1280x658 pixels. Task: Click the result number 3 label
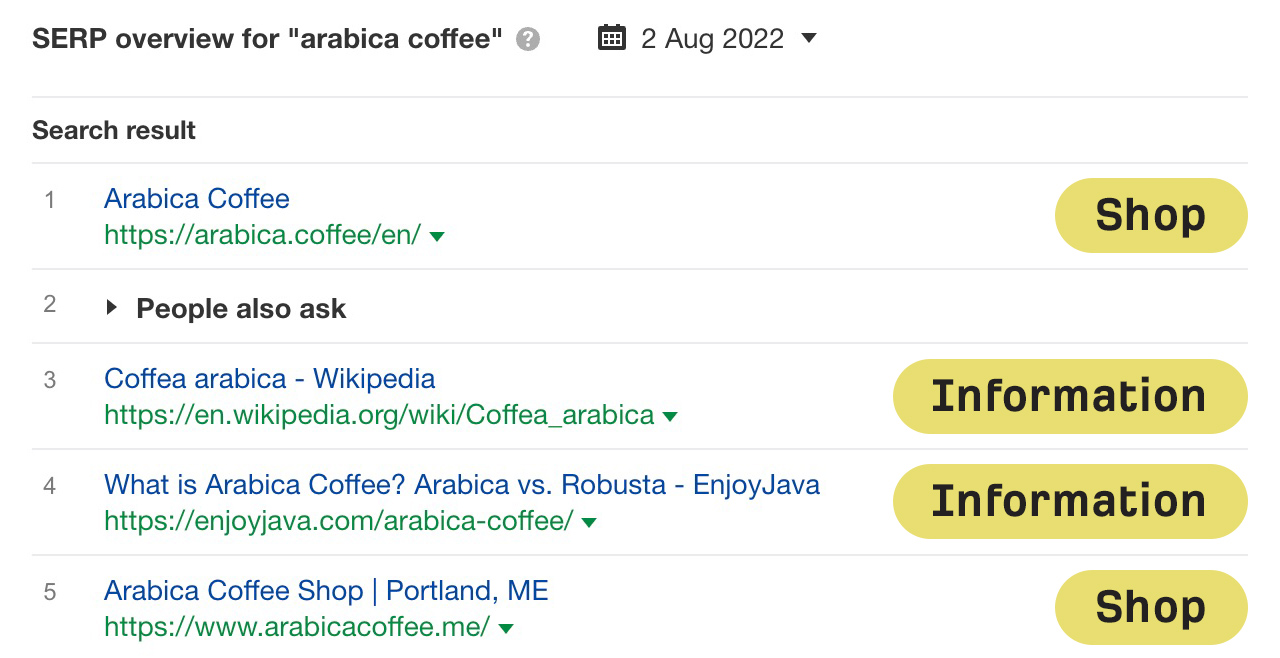pos(49,380)
